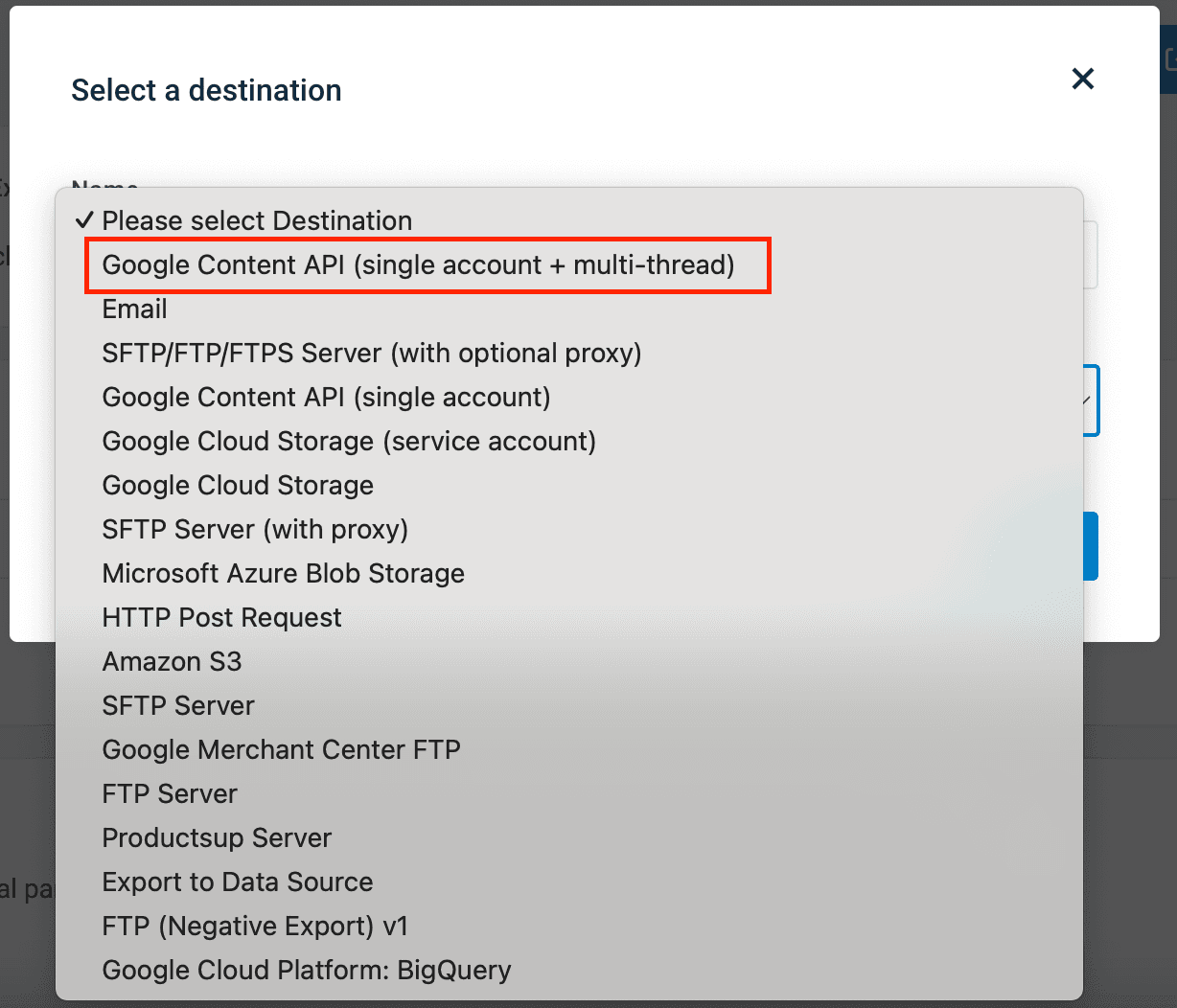Select Export to Data Source

click(x=238, y=882)
